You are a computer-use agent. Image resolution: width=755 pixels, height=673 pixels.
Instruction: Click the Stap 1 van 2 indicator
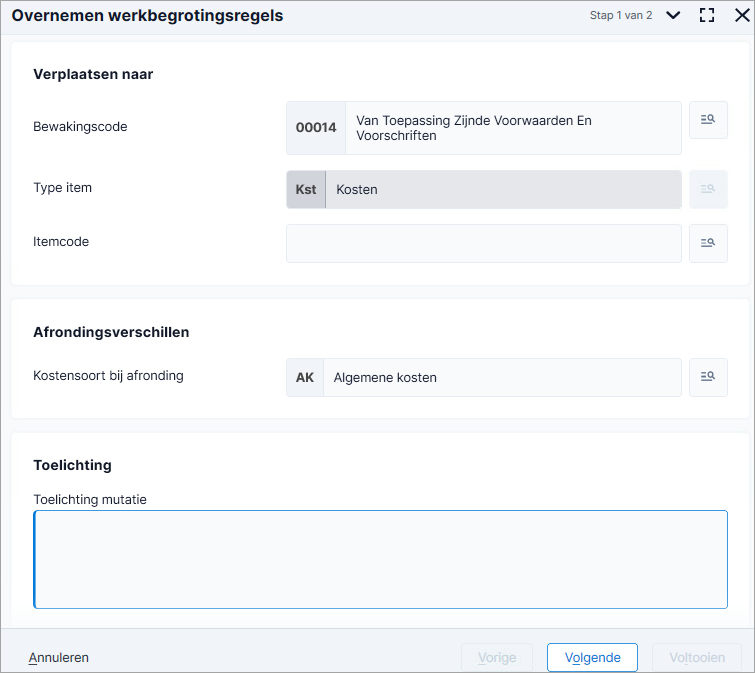[621, 15]
